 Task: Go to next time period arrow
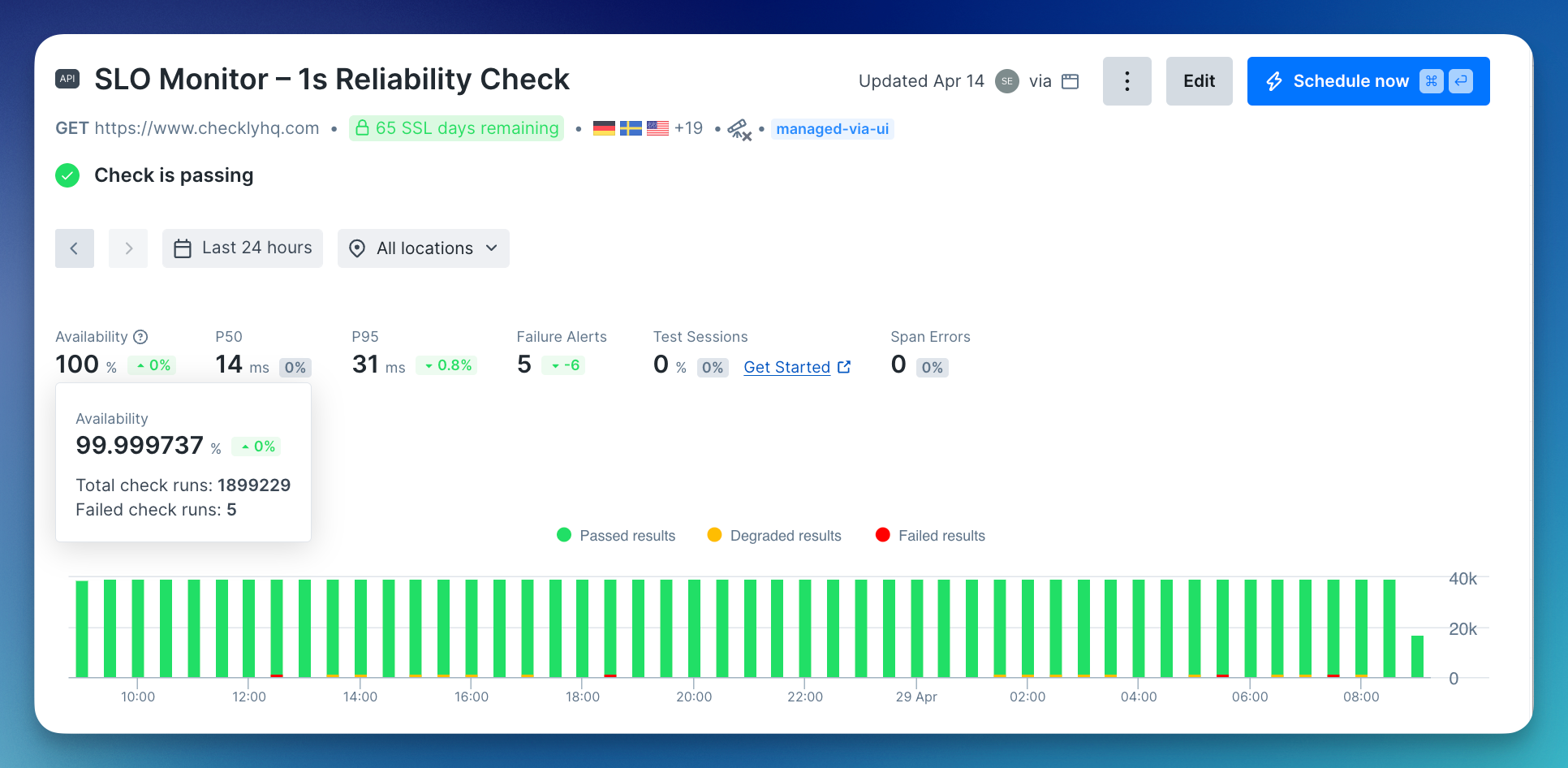[x=128, y=248]
